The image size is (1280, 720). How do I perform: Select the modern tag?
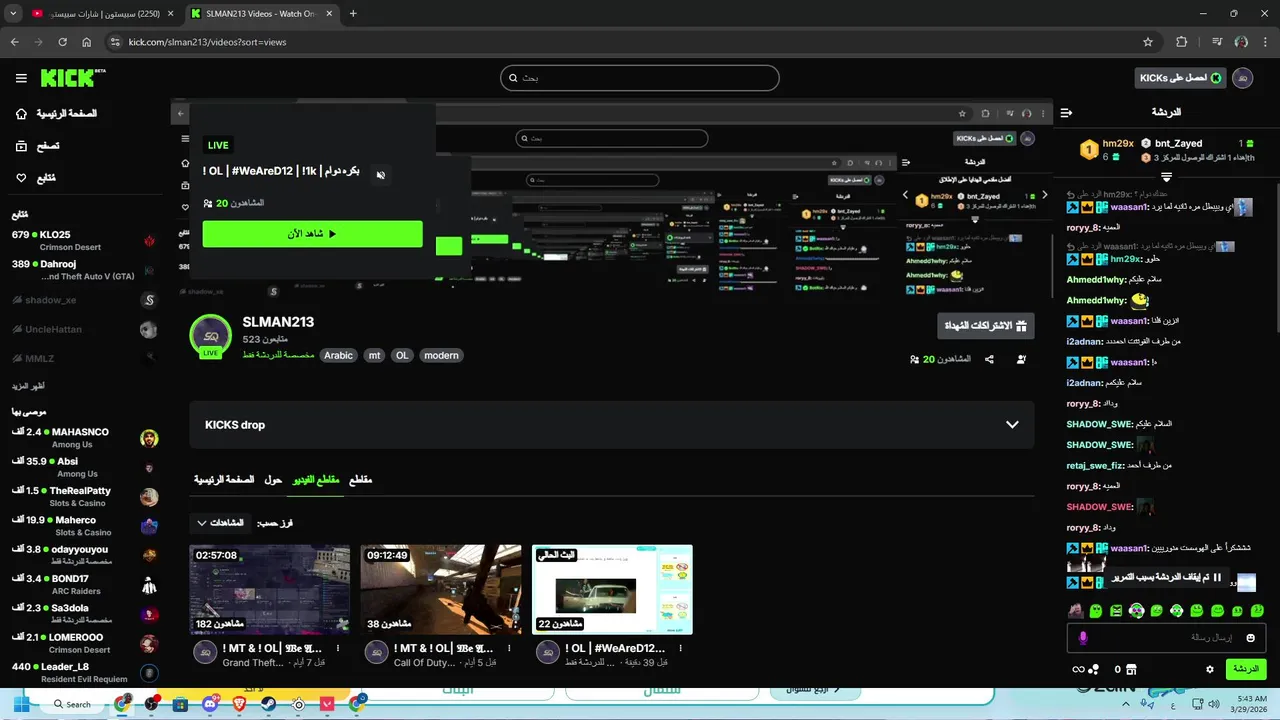441,355
